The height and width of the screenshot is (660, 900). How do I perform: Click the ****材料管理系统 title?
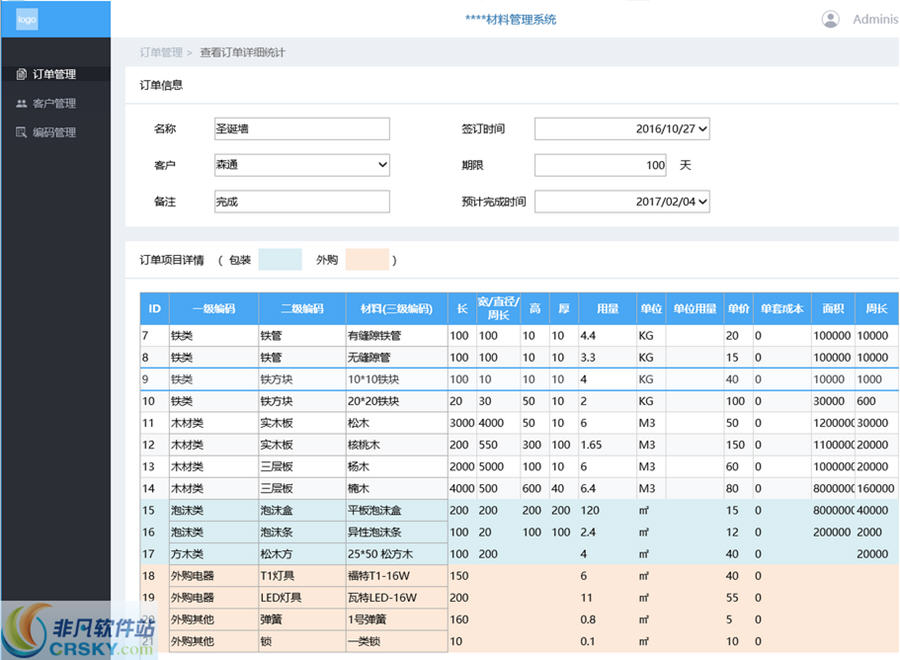pyautogui.click(x=510, y=20)
